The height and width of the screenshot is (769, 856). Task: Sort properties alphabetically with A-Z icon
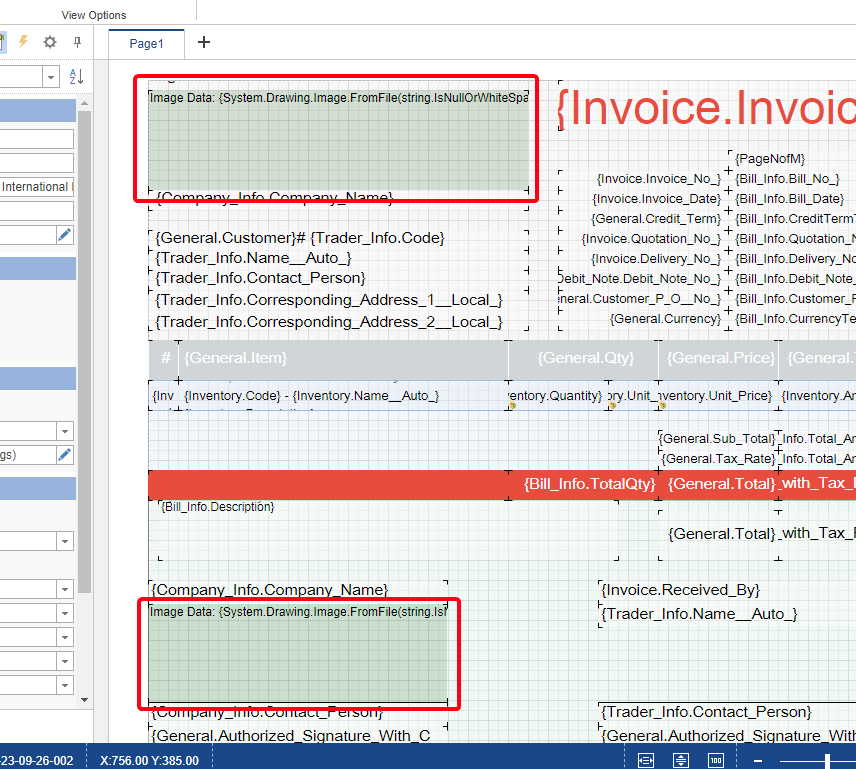click(76, 77)
